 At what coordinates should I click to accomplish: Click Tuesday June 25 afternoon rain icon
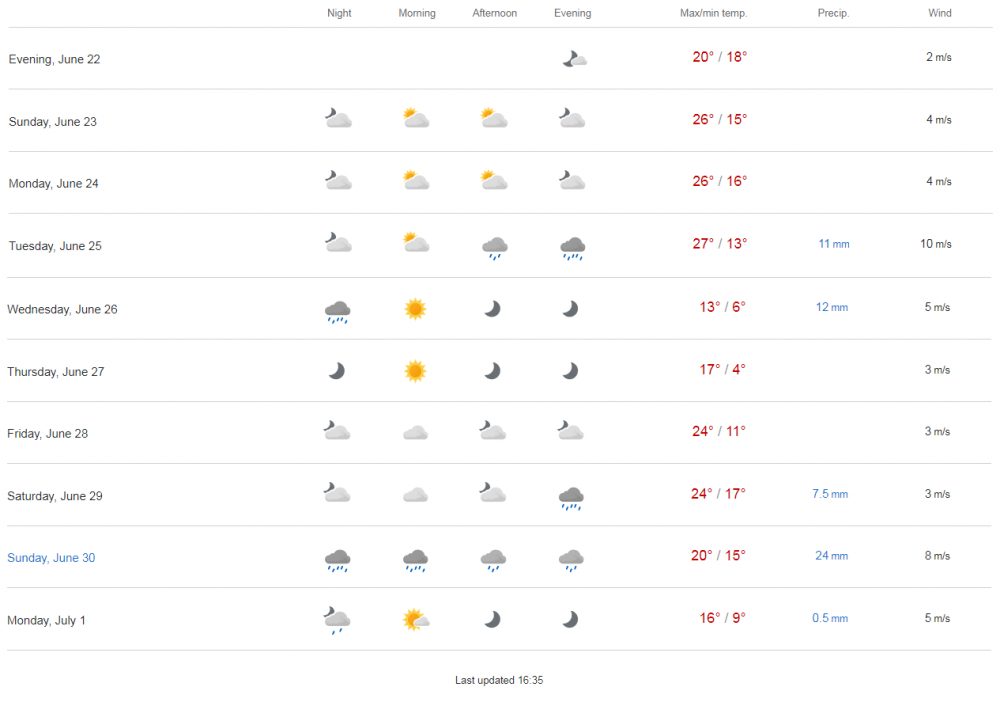tap(494, 247)
